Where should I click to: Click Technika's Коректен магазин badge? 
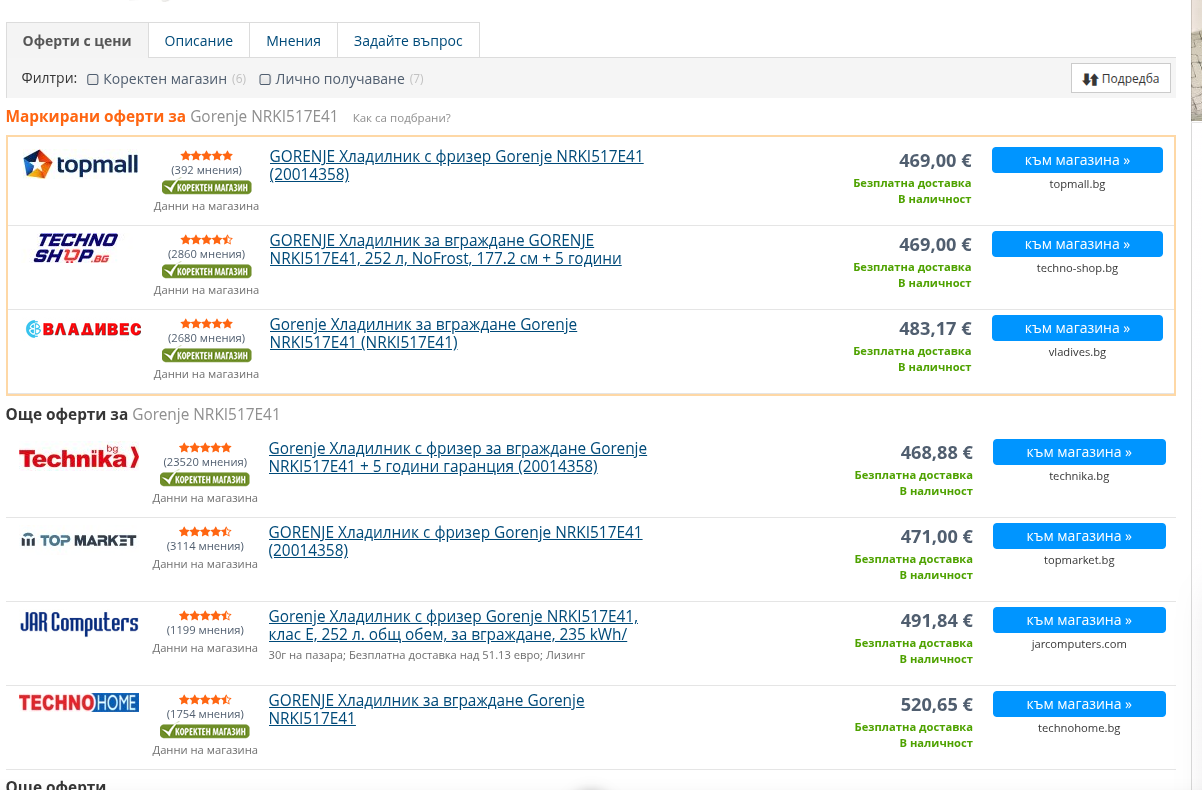click(x=205, y=479)
